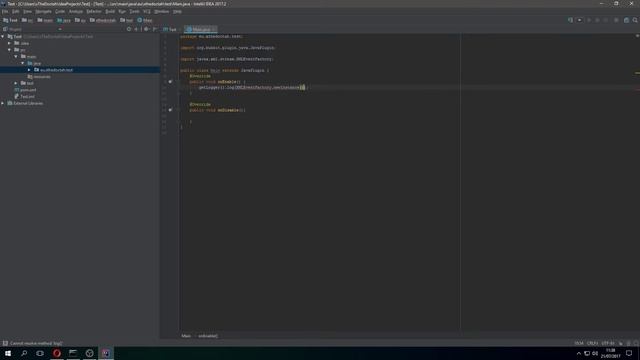Click the caret position 15:54 in status bar

(x=579, y=343)
